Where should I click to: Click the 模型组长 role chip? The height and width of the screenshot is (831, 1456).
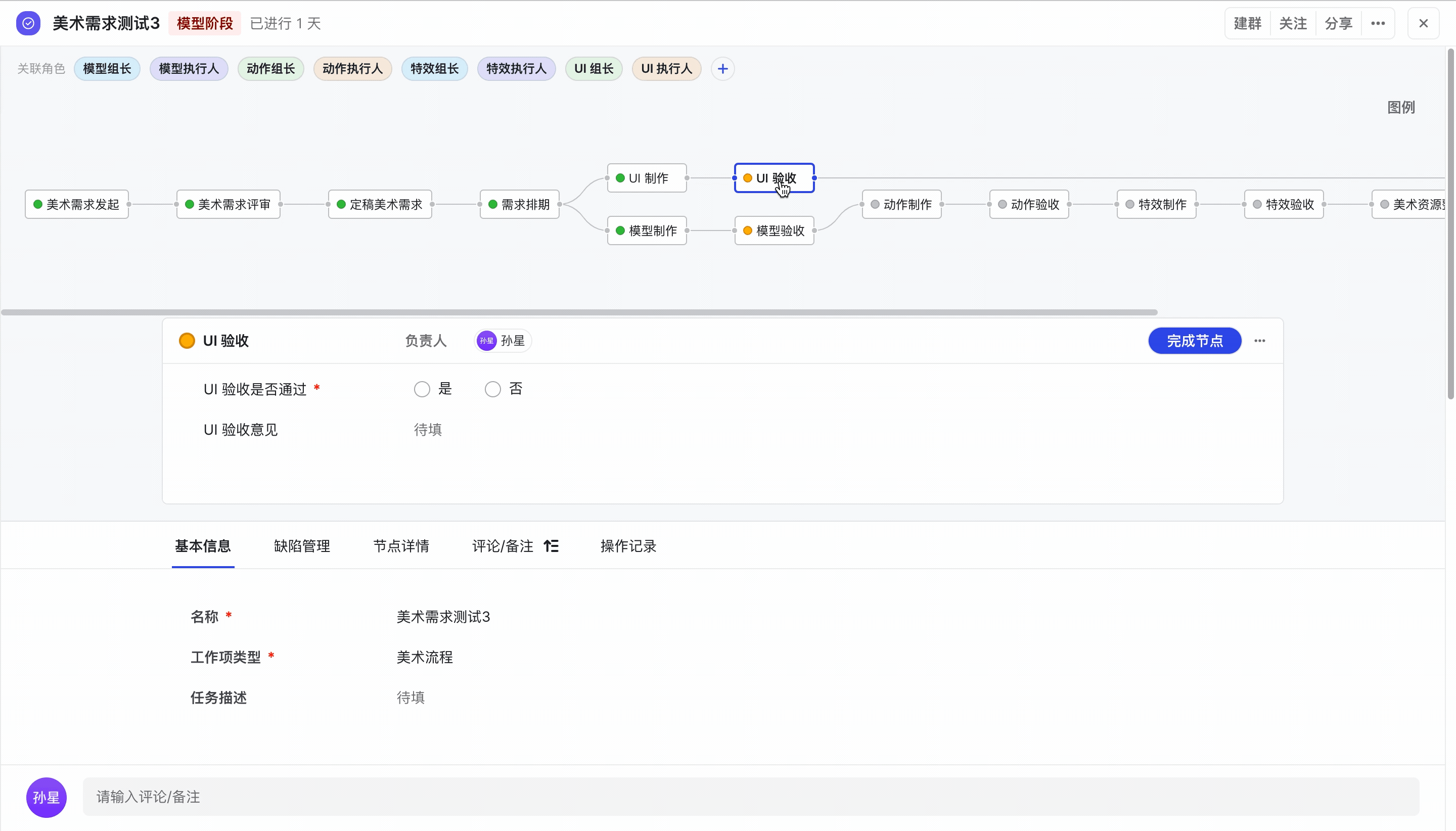click(107, 69)
